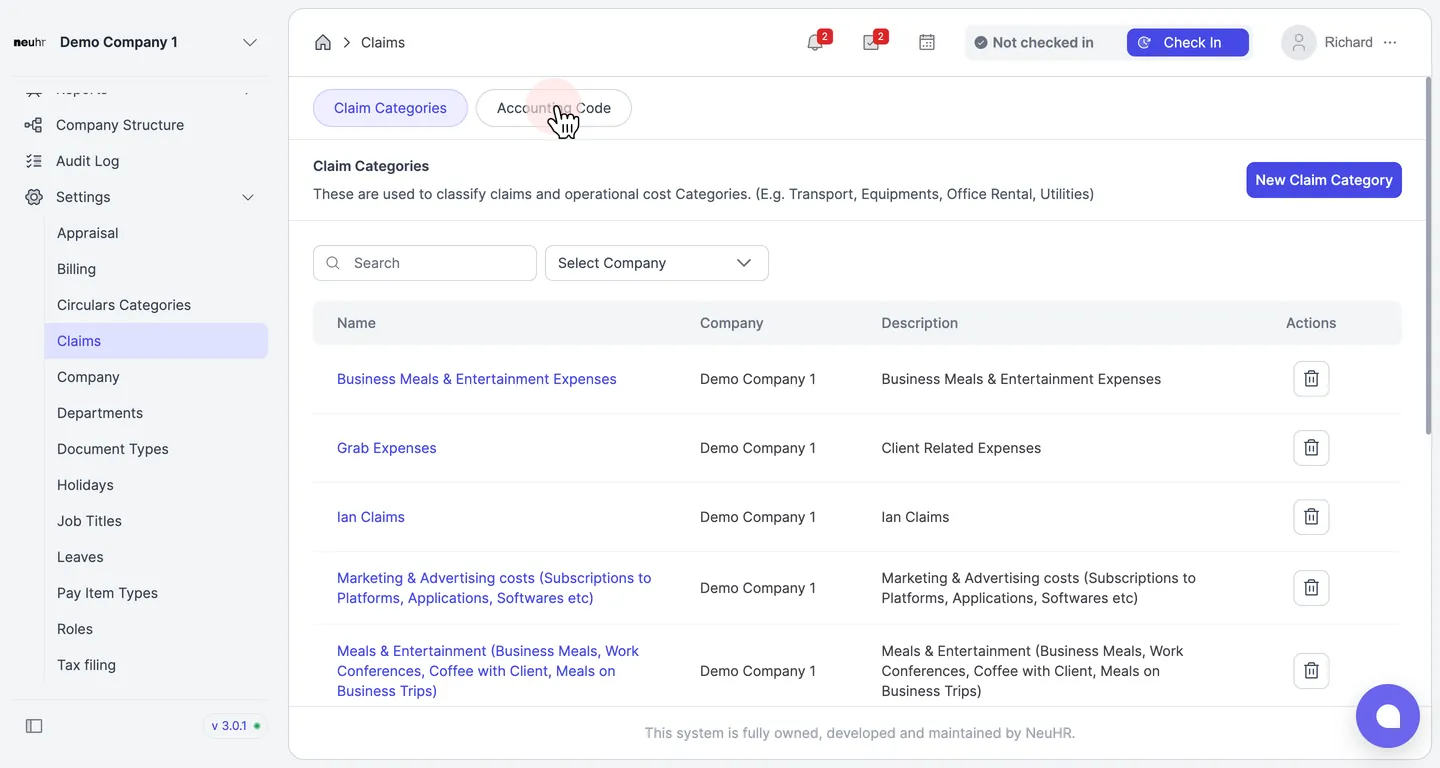This screenshot has width=1440, height=768.
Task: Open Billing settings
Action: [x=156, y=269]
